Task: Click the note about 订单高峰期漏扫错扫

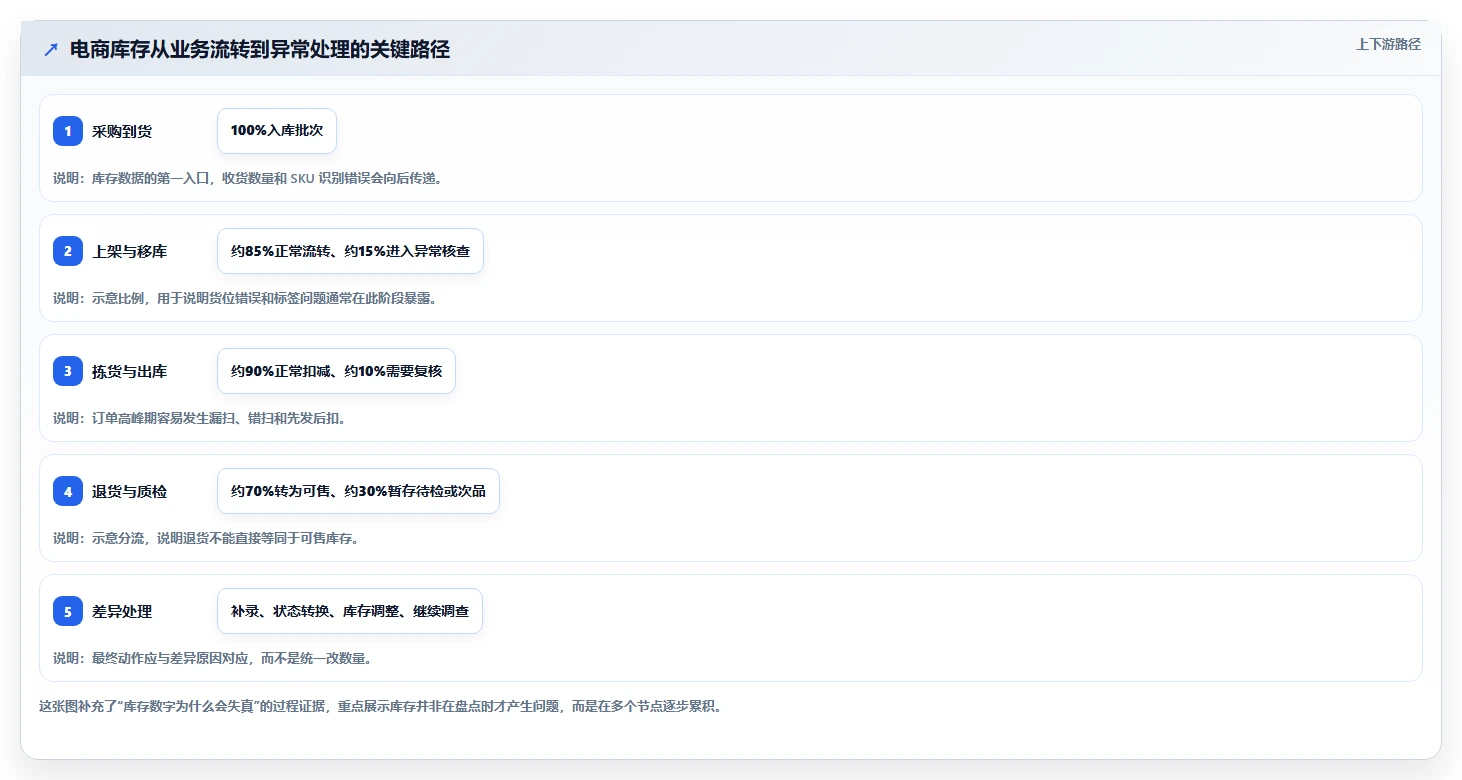Action: (200, 418)
